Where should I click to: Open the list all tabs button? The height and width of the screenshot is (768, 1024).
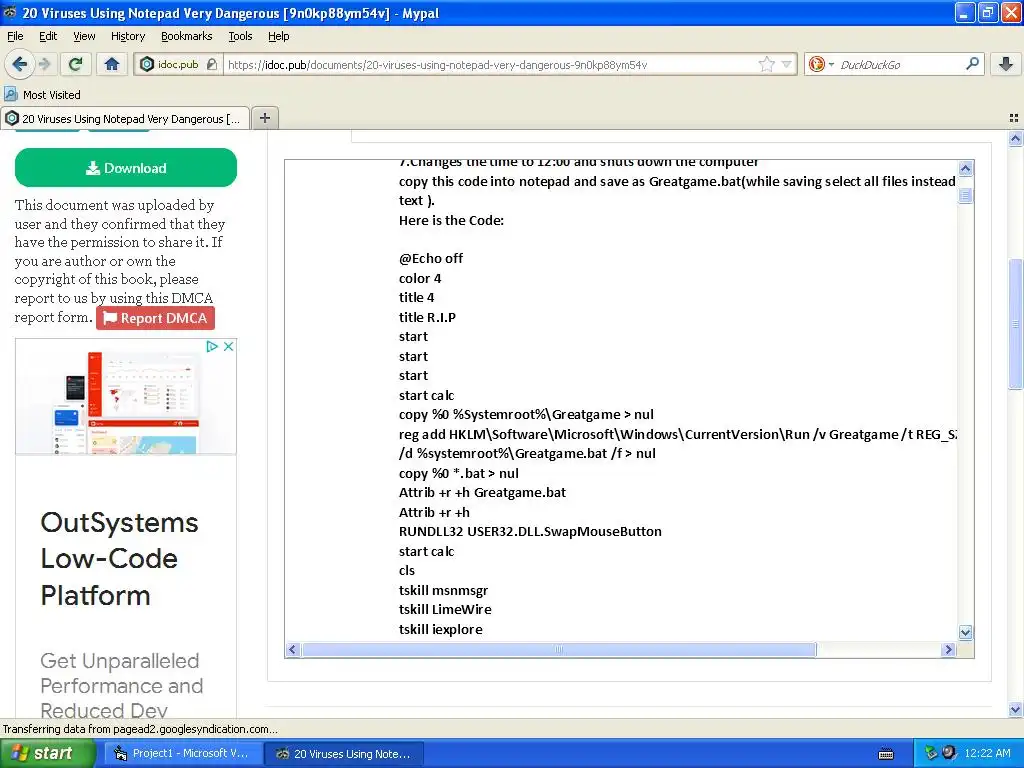click(x=1014, y=118)
